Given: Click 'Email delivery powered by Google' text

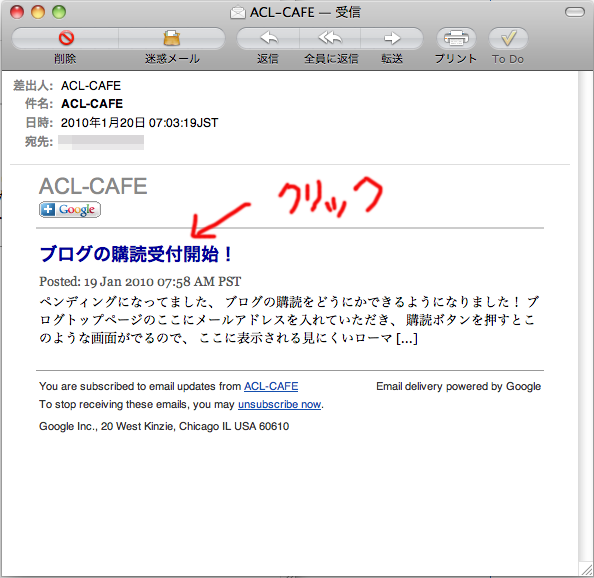Looking at the screenshot, I should click(458, 386).
